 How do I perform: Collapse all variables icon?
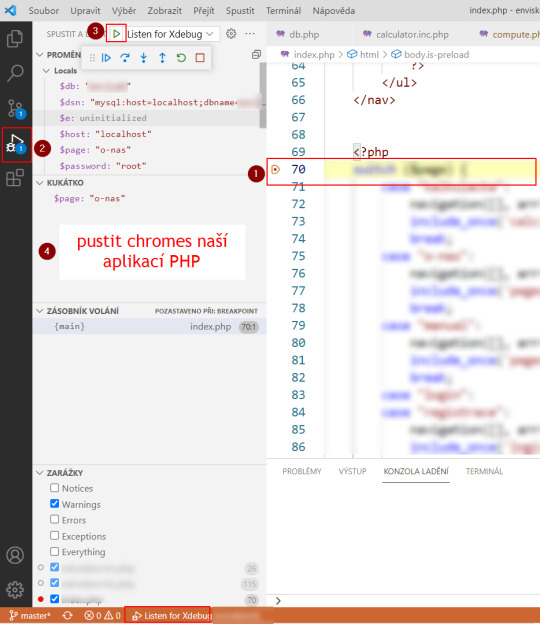point(256,55)
